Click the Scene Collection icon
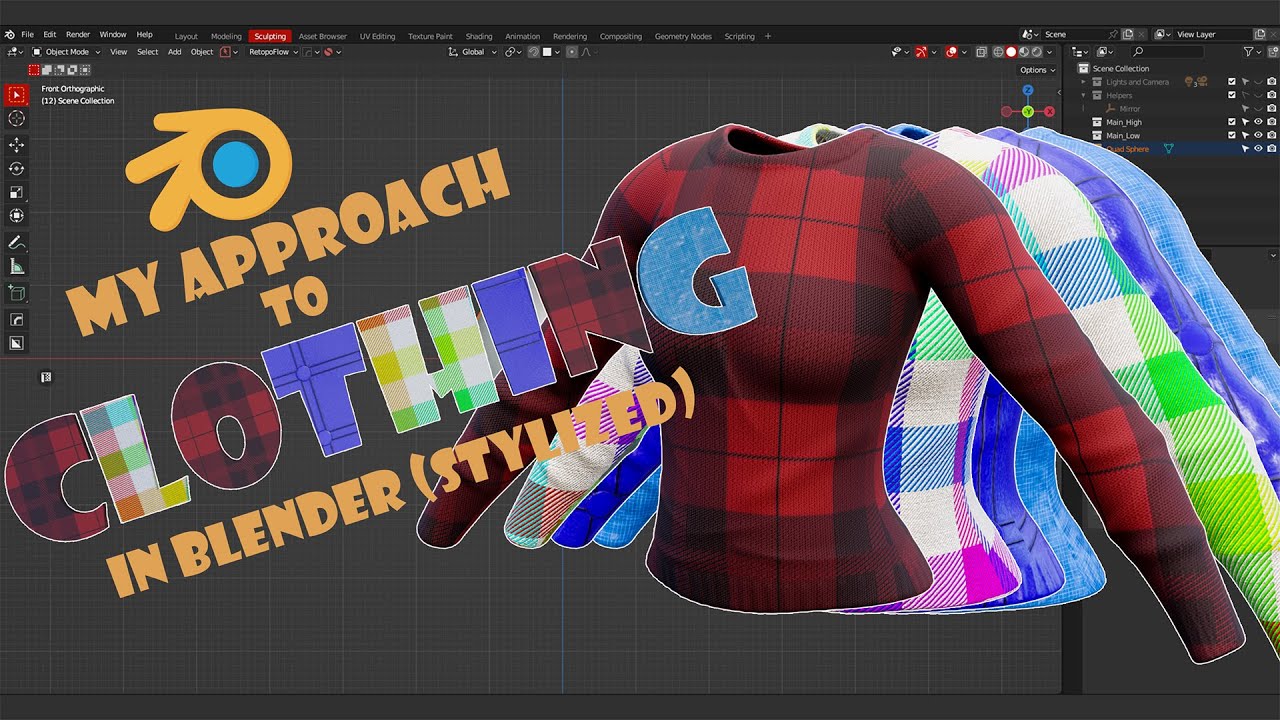This screenshot has width=1280, height=720. 1083,69
